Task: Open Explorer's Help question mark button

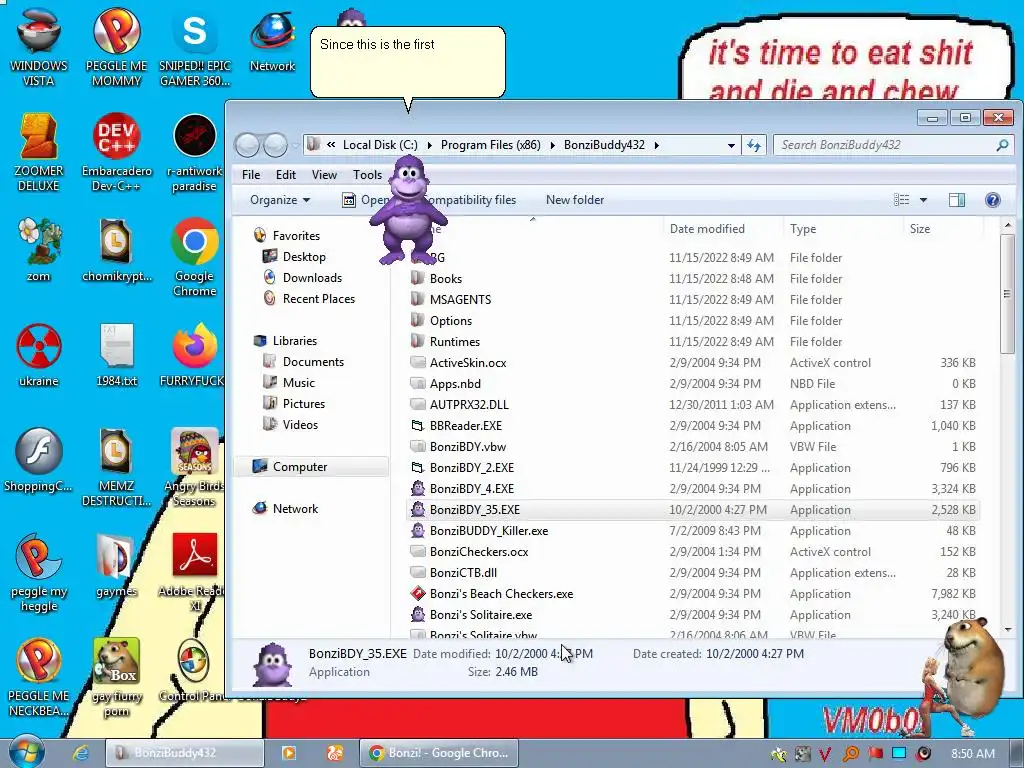Action: 993,200
